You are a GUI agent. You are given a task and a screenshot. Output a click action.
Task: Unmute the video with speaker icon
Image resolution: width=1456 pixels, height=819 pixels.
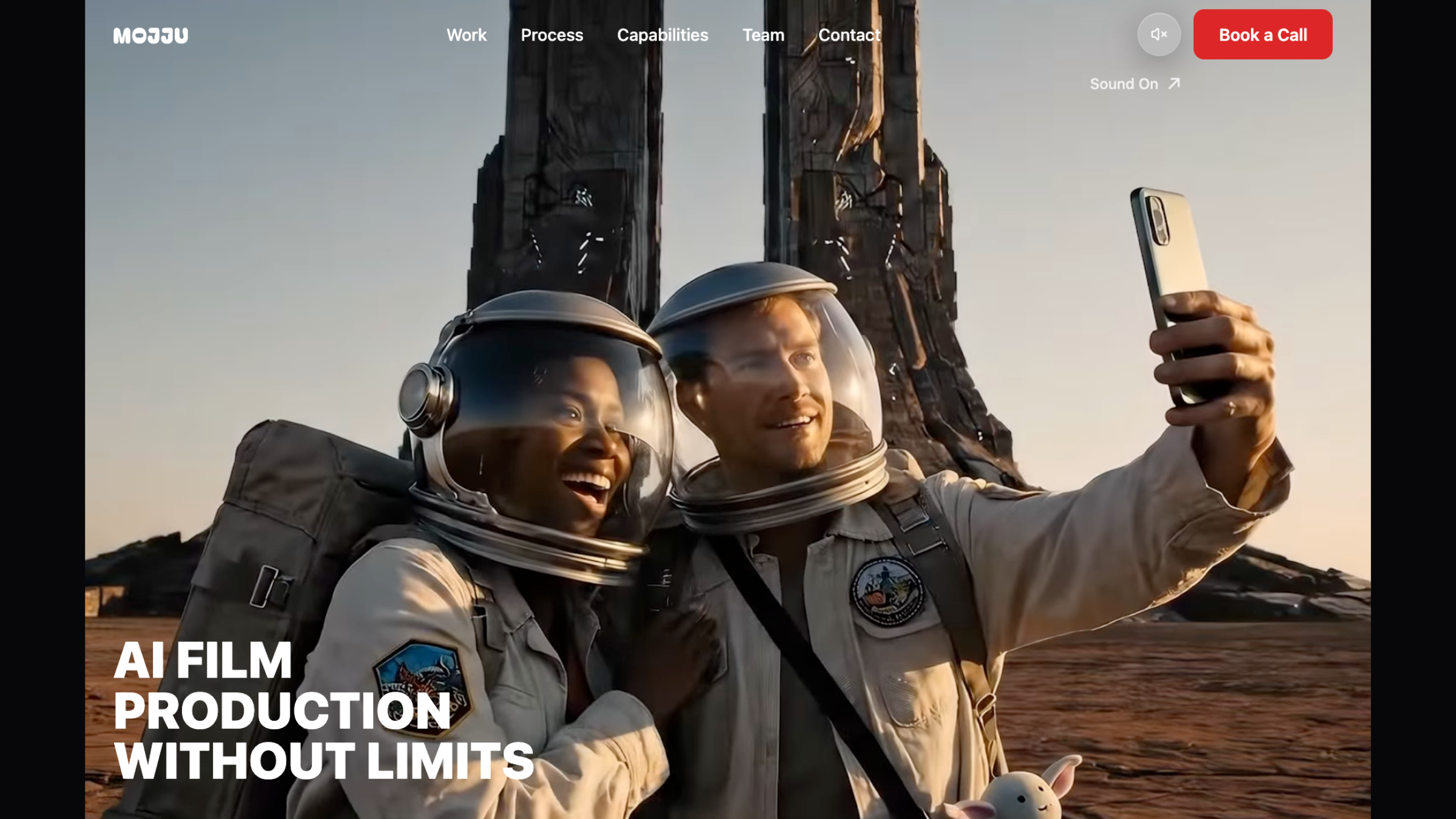pos(1158,35)
